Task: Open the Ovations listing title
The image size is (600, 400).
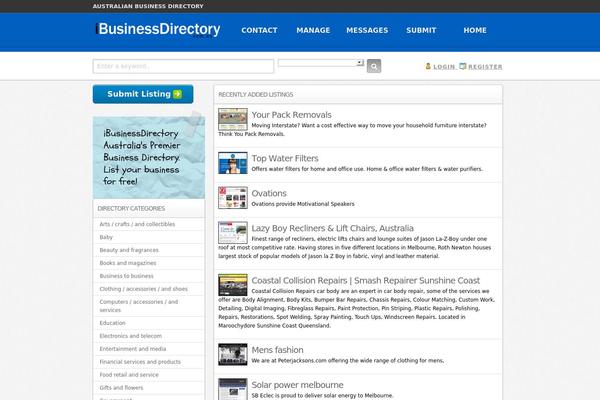Action: pyautogui.click(x=269, y=193)
